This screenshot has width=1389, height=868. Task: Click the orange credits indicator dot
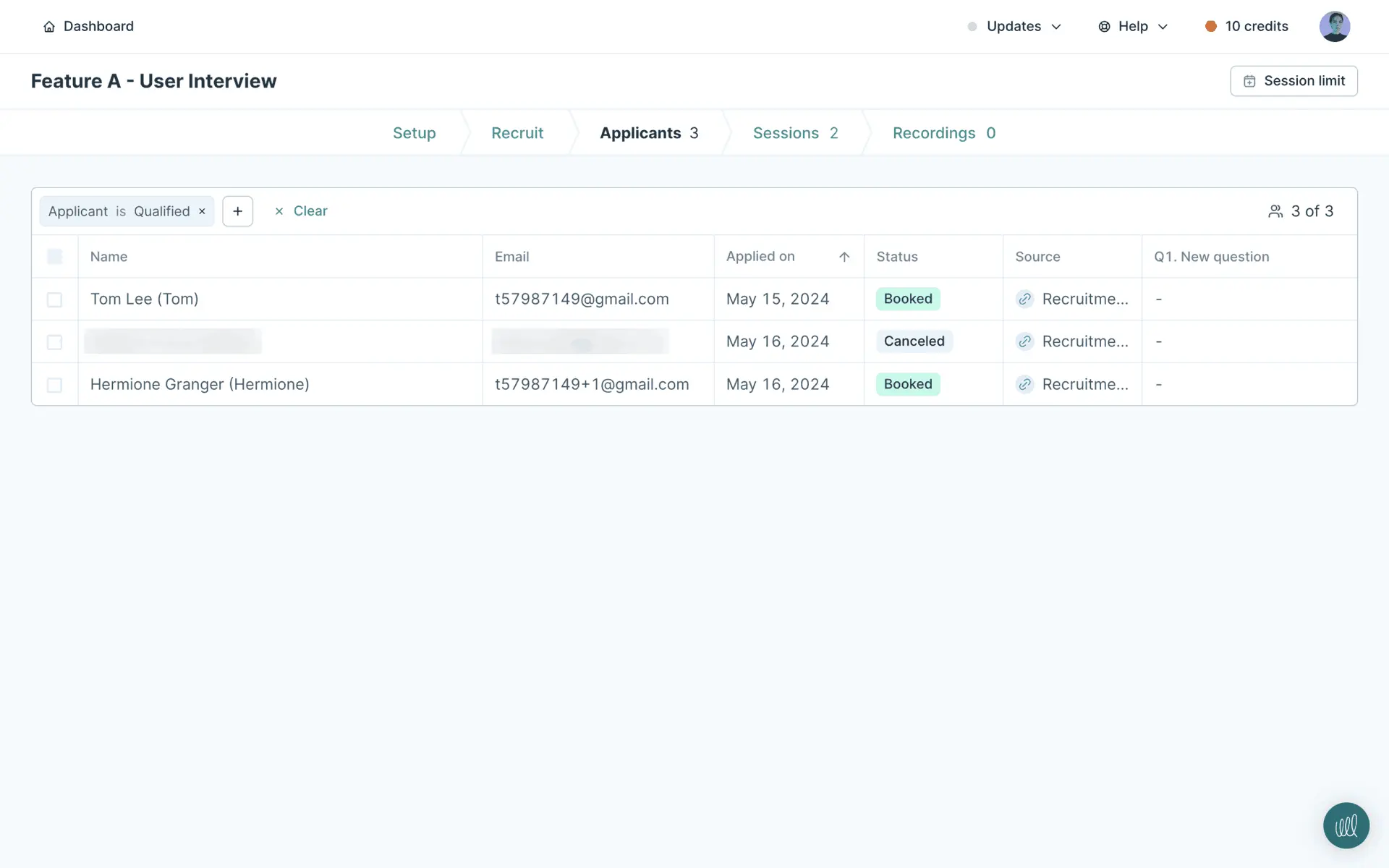1210,27
